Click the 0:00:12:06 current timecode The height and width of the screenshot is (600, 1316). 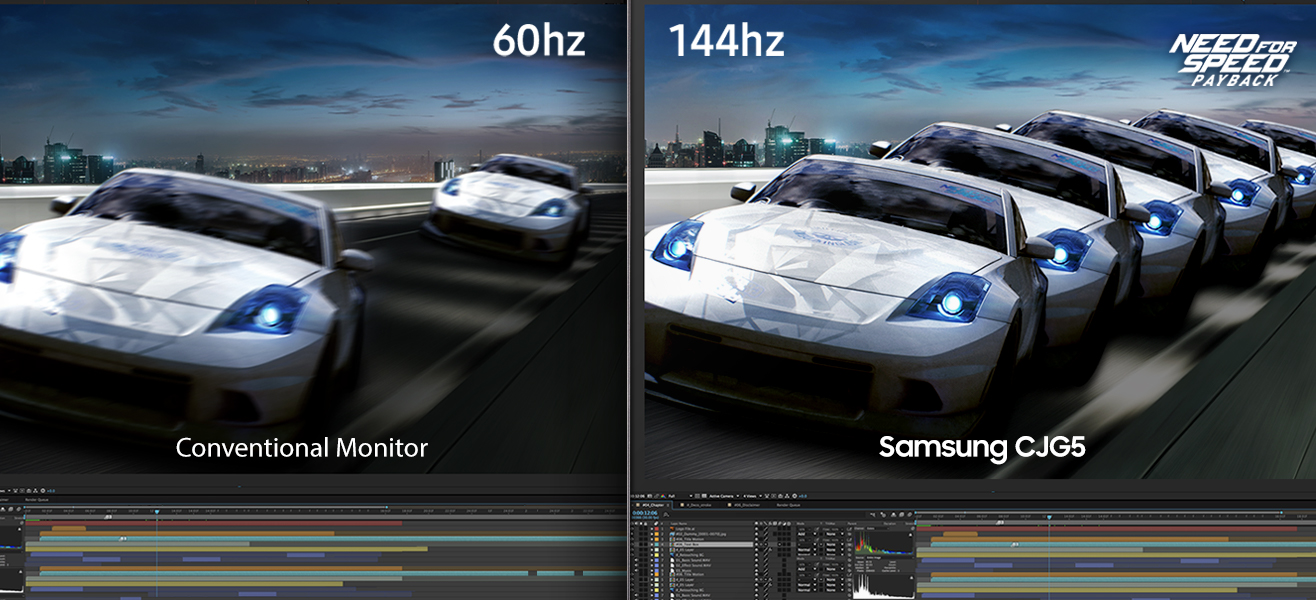[645, 513]
